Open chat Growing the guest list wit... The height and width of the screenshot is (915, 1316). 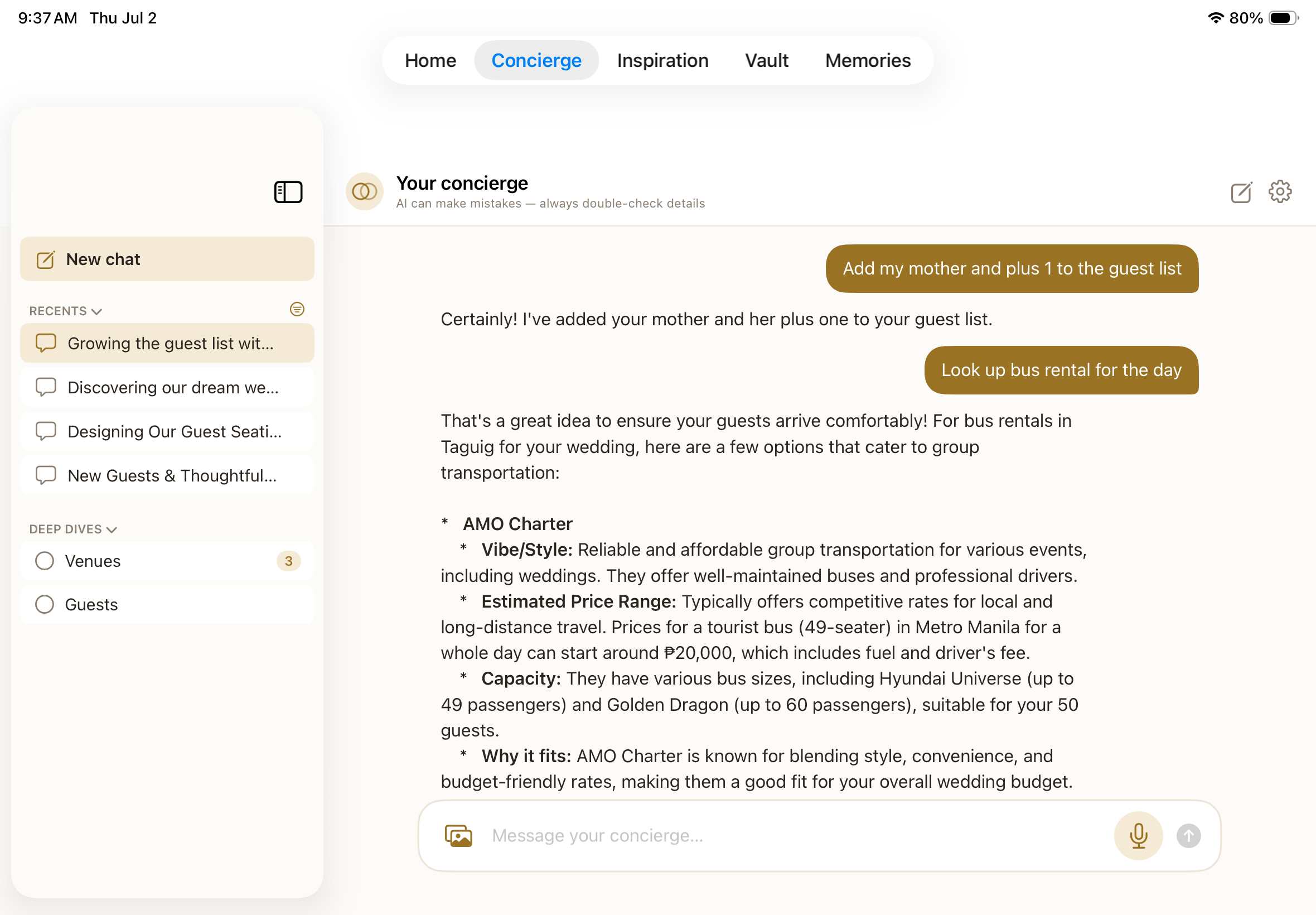click(x=167, y=343)
